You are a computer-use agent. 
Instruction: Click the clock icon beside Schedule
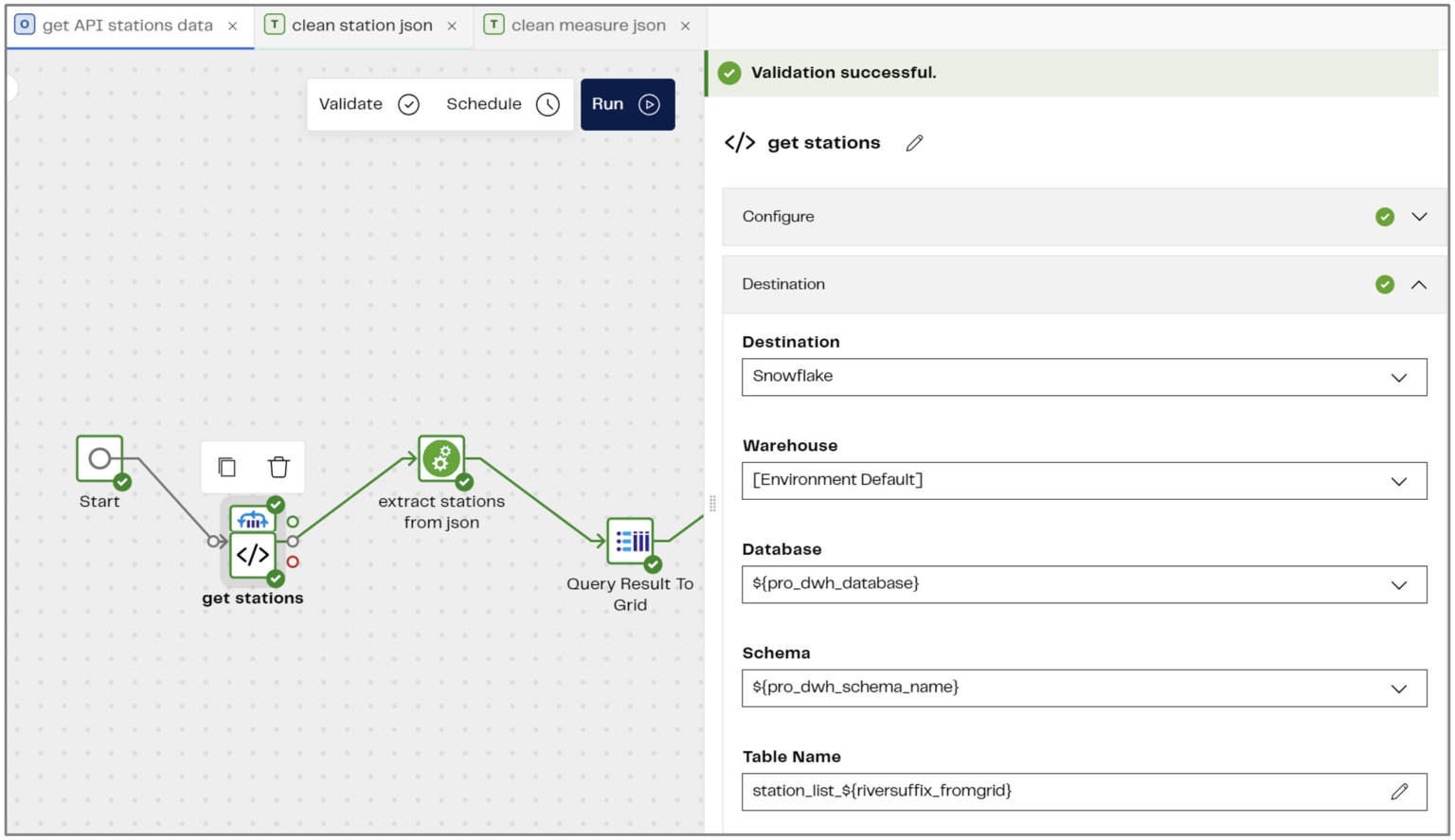pos(548,104)
